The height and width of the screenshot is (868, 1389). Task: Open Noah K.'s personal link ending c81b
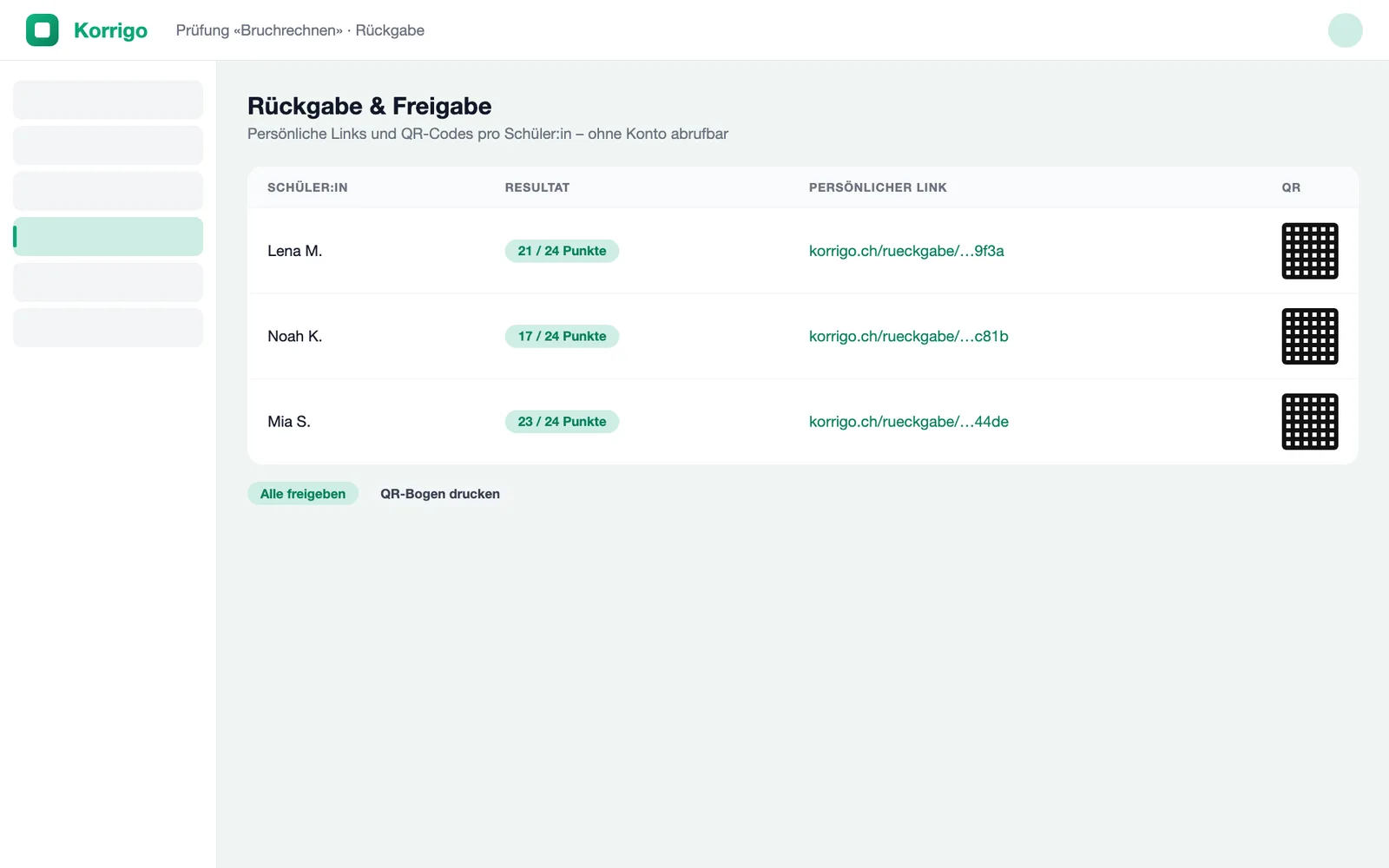coord(909,336)
